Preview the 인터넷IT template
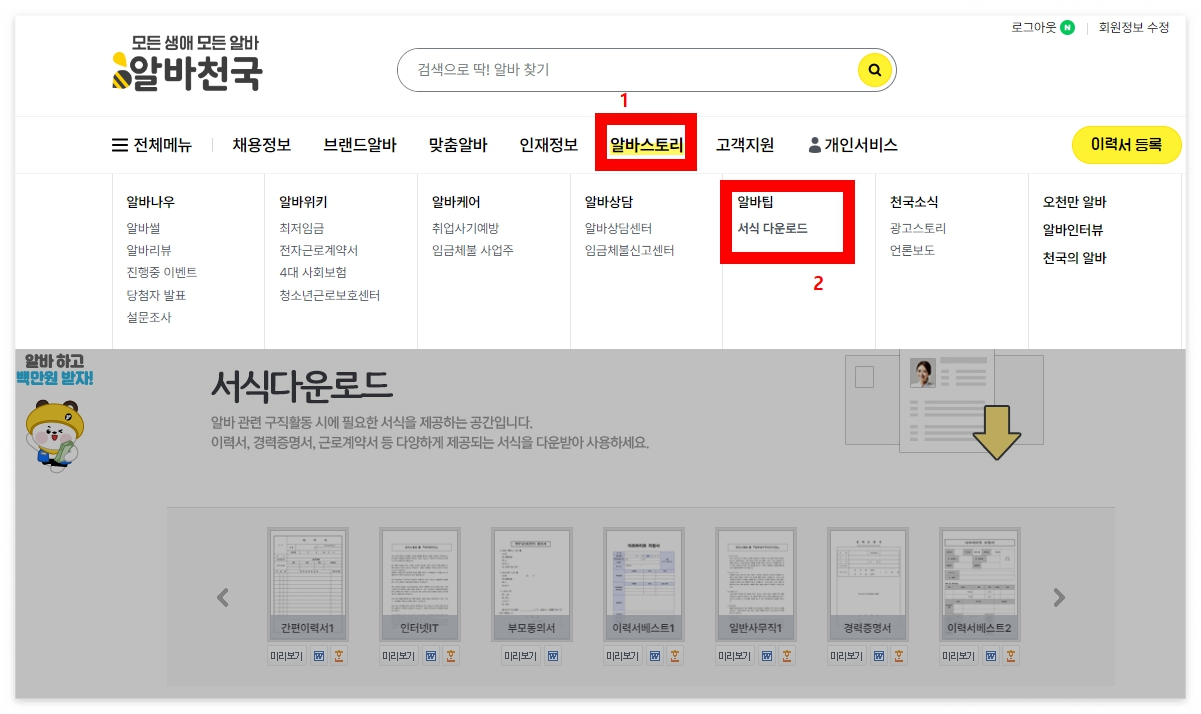The image size is (1201, 714). pyautogui.click(x=398, y=656)
